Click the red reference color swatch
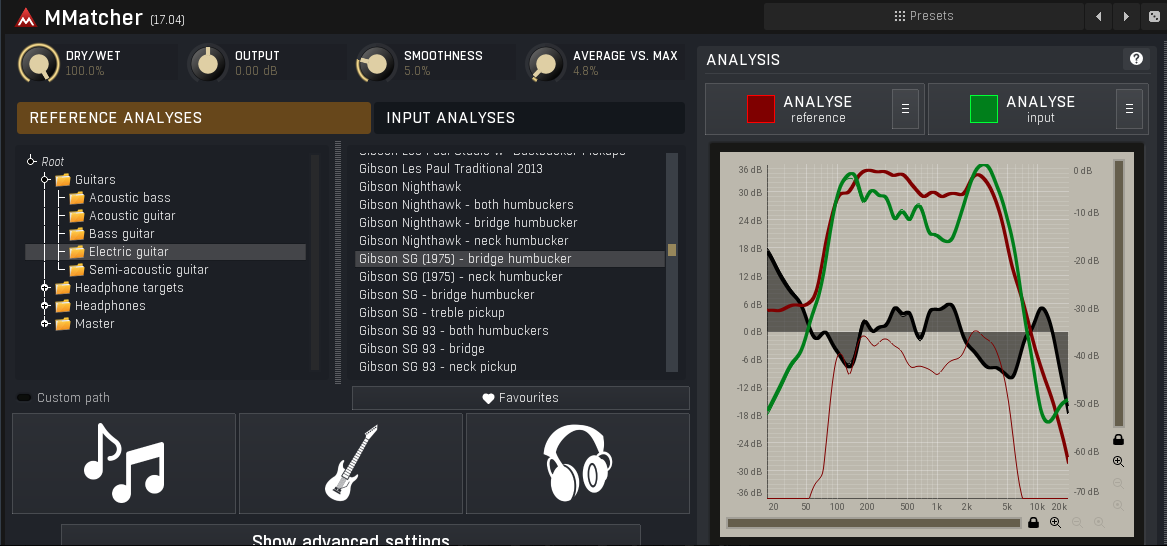 761,109
